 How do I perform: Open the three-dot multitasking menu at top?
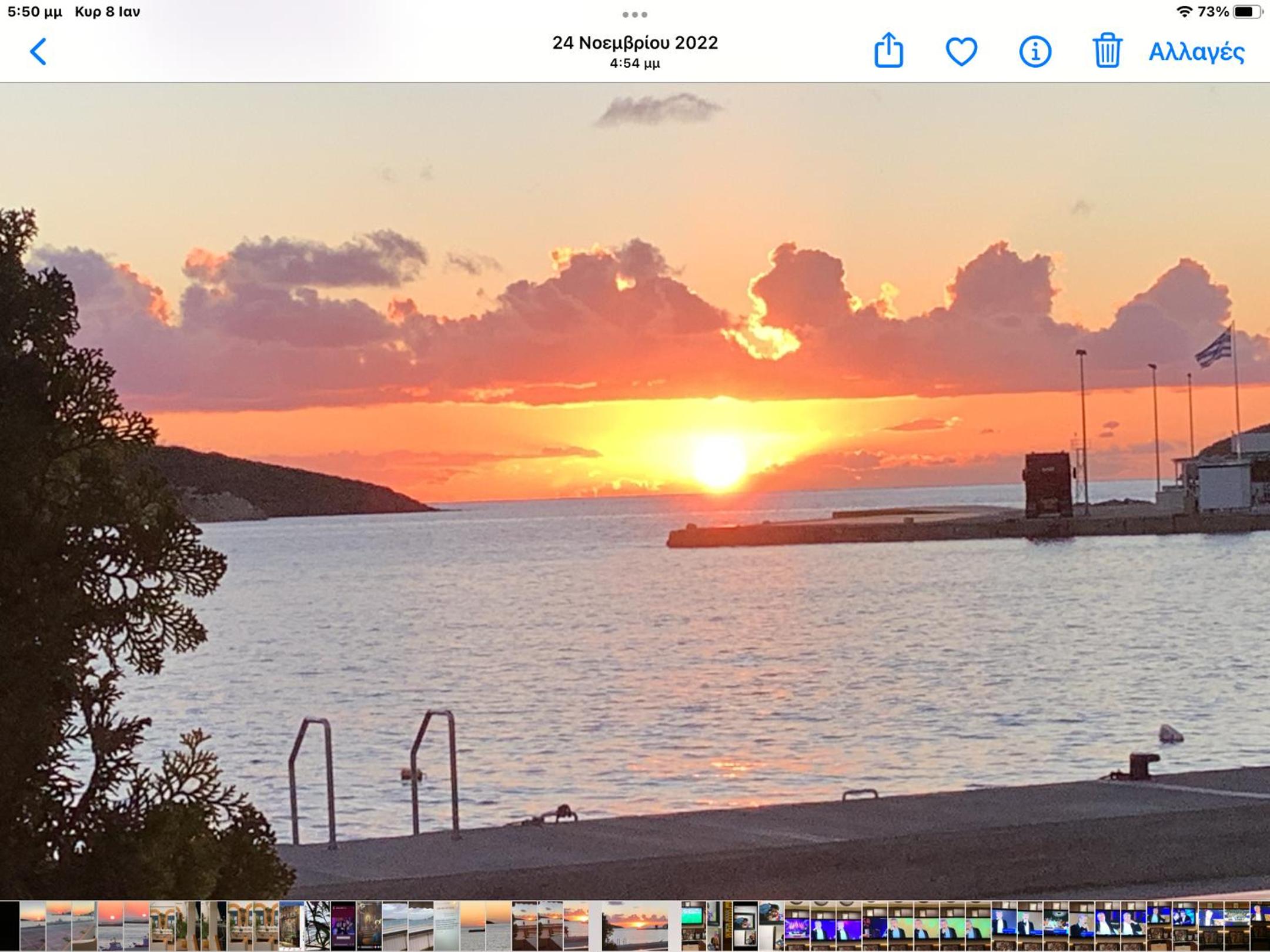[635, 14]
